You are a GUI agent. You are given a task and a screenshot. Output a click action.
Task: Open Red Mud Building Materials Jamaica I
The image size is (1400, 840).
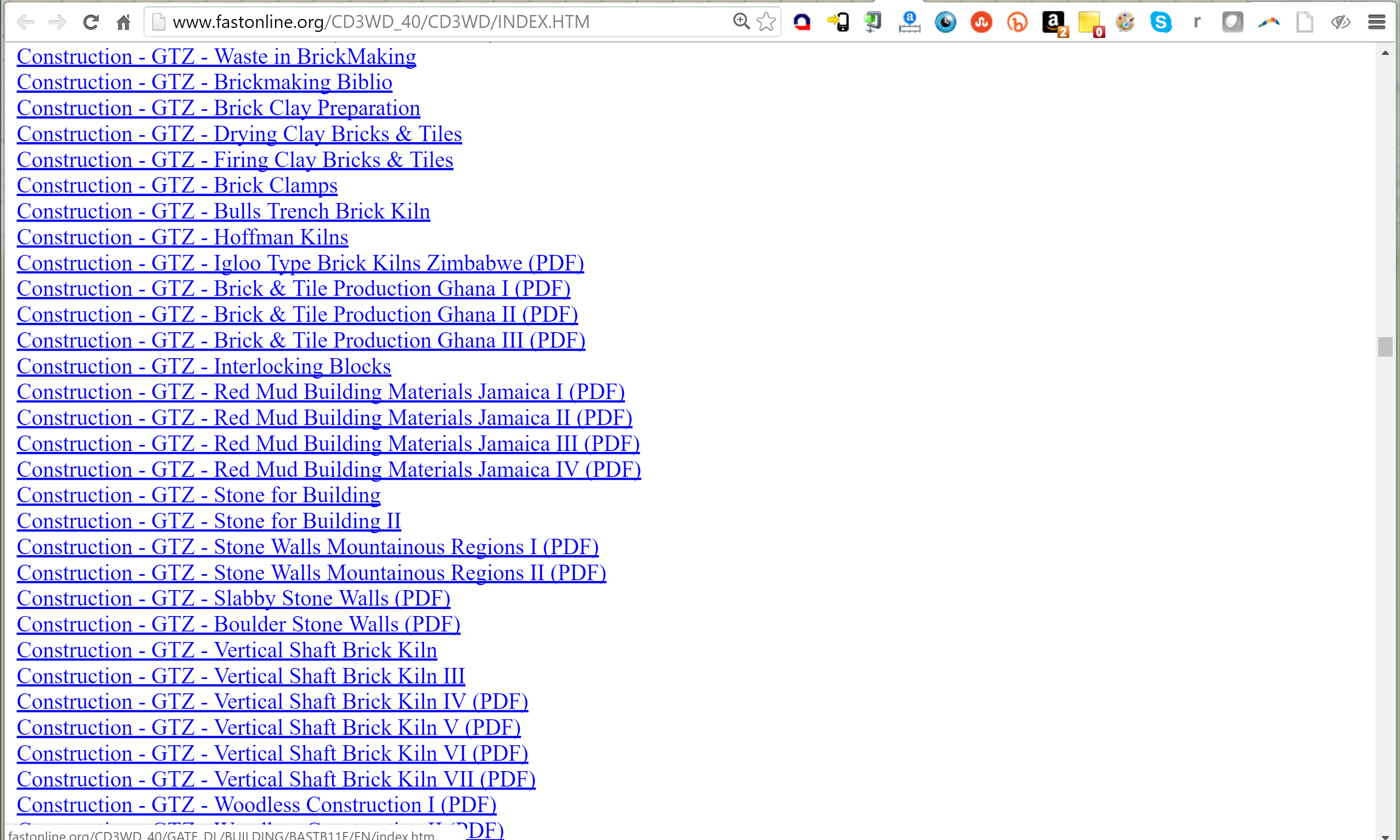[321, 392]
